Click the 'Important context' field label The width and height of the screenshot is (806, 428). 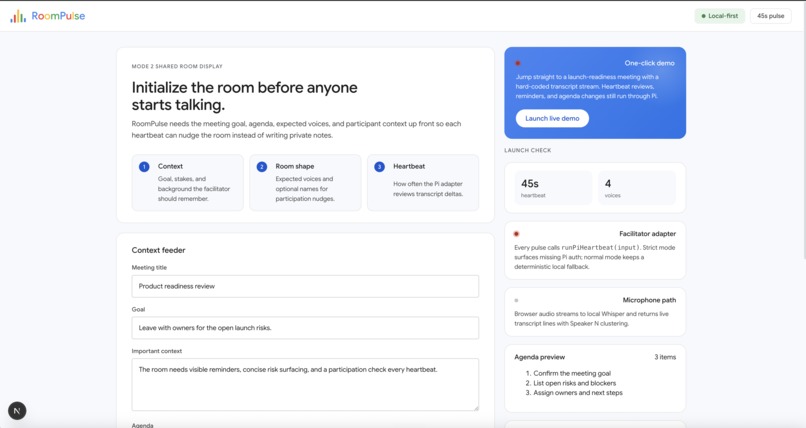pyautogui.click(x=157, y=351)
